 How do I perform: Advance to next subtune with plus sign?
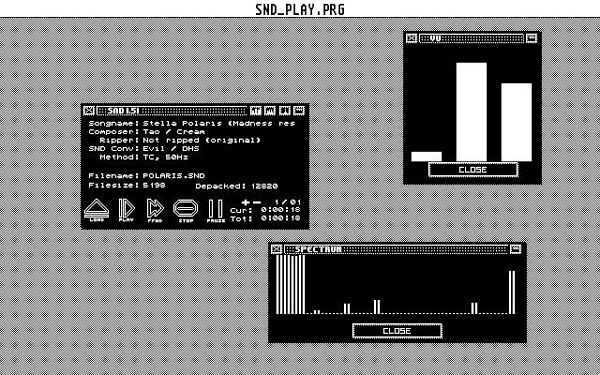click(246, 202)
